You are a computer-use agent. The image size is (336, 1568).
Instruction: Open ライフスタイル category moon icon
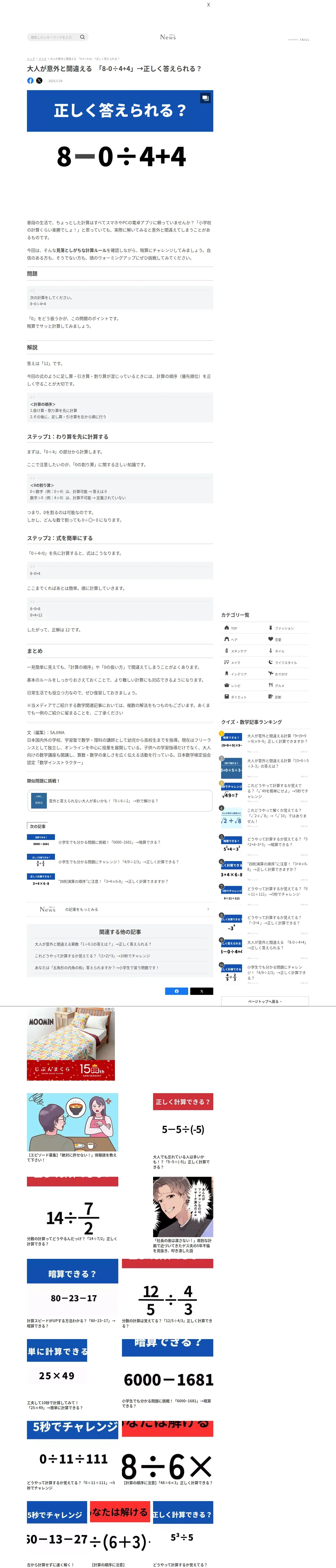coord(271,662)
